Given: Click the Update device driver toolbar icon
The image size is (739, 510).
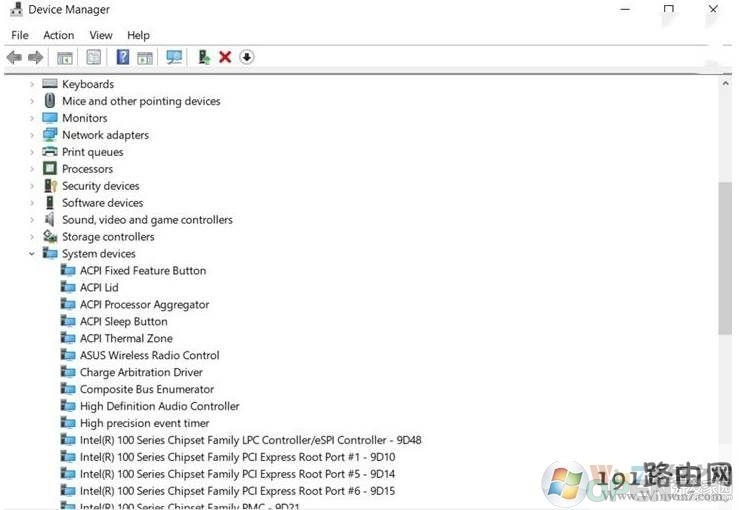Looking at the screenshot, I should (x=204, y=58).
